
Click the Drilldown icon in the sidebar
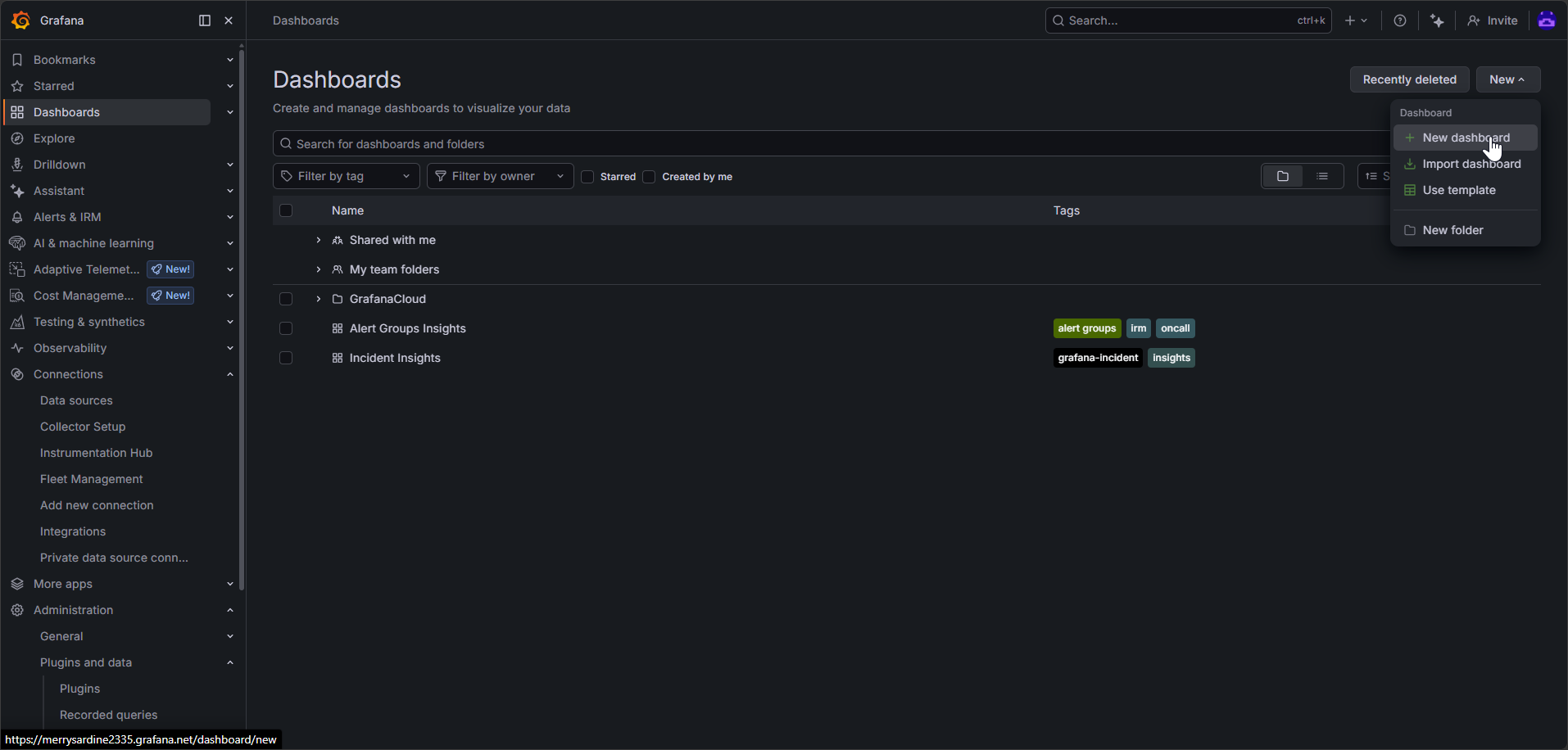pyautogui.click(x=17, y=165)
